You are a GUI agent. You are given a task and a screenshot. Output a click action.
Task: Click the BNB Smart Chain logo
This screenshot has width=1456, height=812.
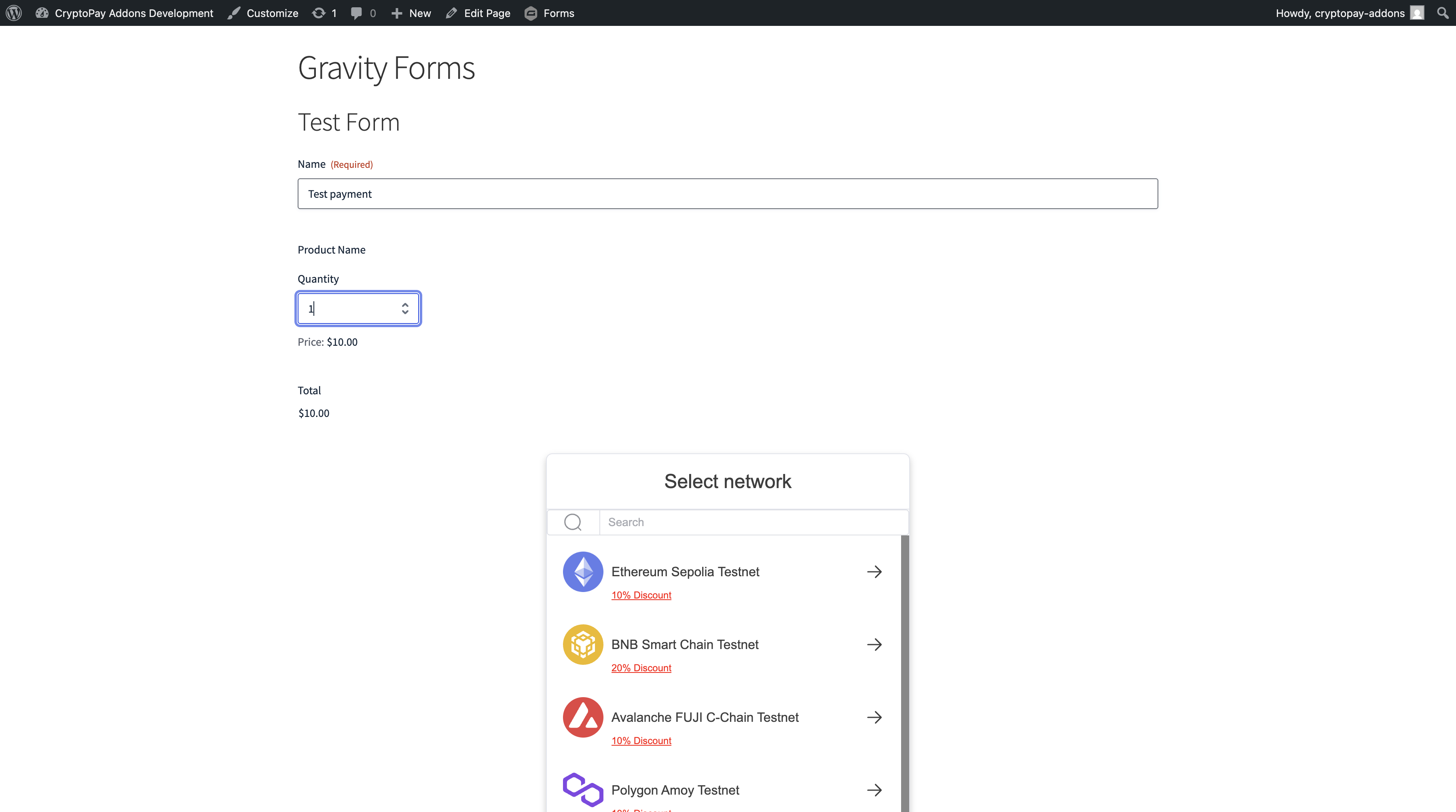tap(583, 644)
